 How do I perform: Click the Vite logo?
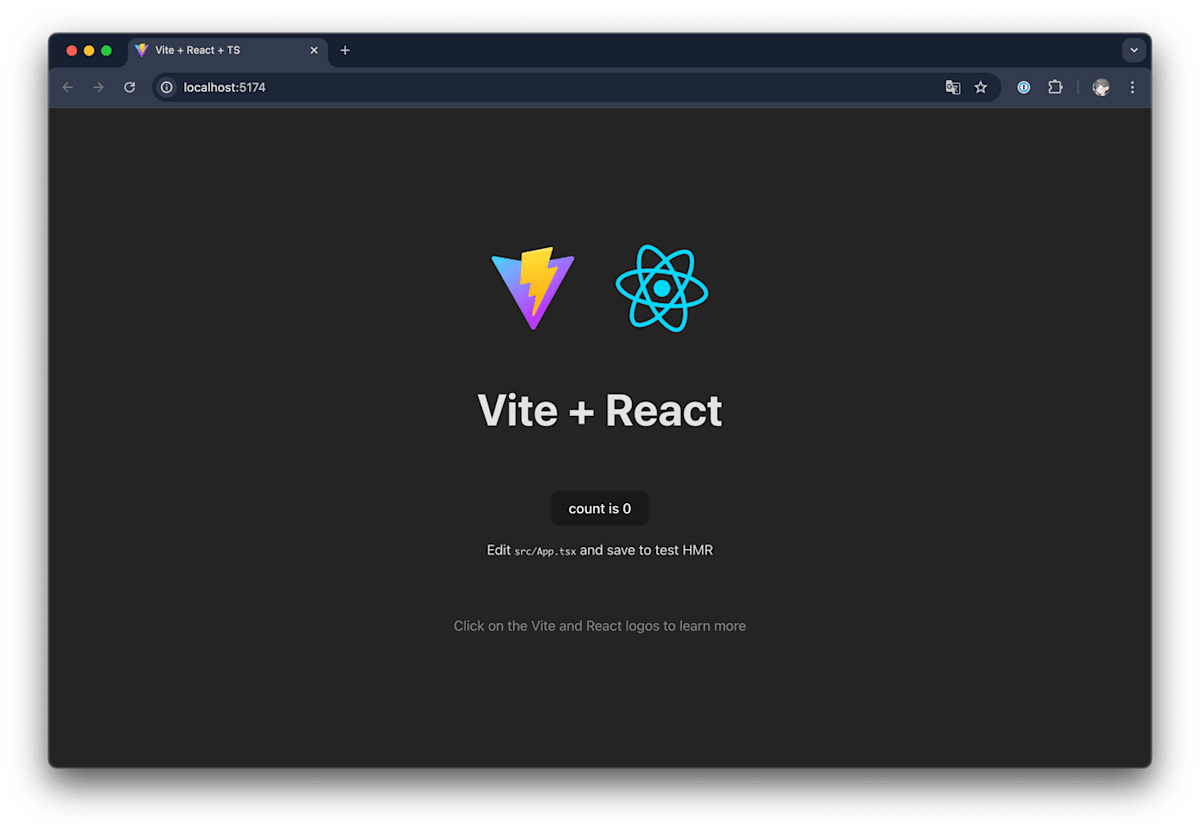coord(533,288)
